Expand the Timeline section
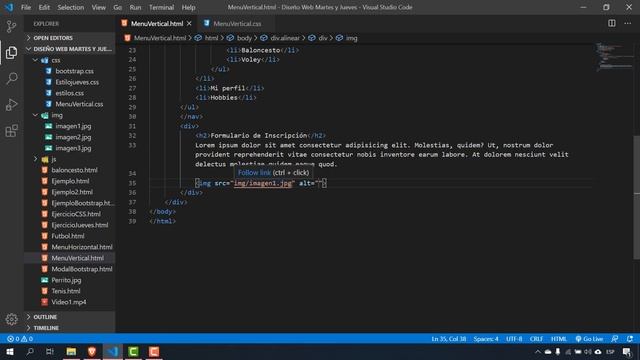This screenshot has height=360, width=640. [x=70, y=328]
